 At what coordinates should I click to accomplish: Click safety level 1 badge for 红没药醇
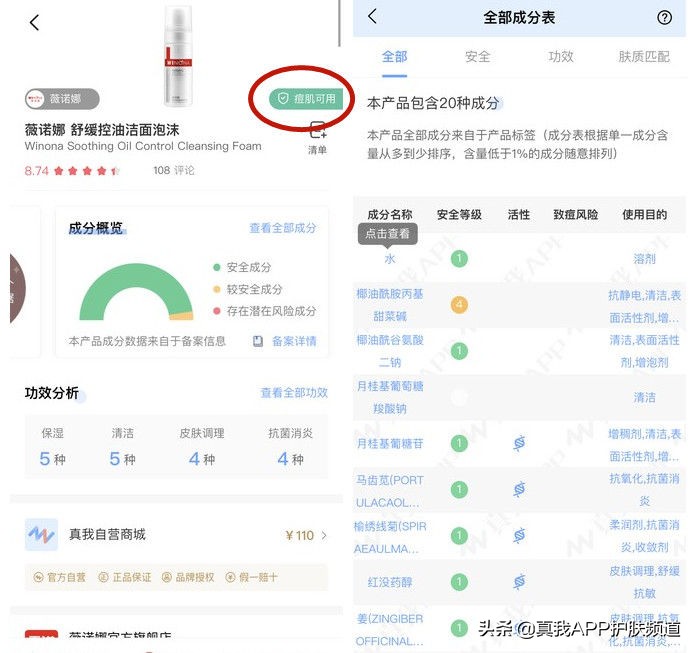point(459,582)
